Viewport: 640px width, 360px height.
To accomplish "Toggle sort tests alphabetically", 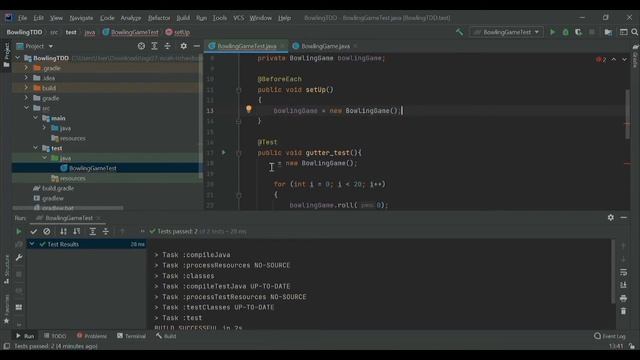I will point(63,231).
